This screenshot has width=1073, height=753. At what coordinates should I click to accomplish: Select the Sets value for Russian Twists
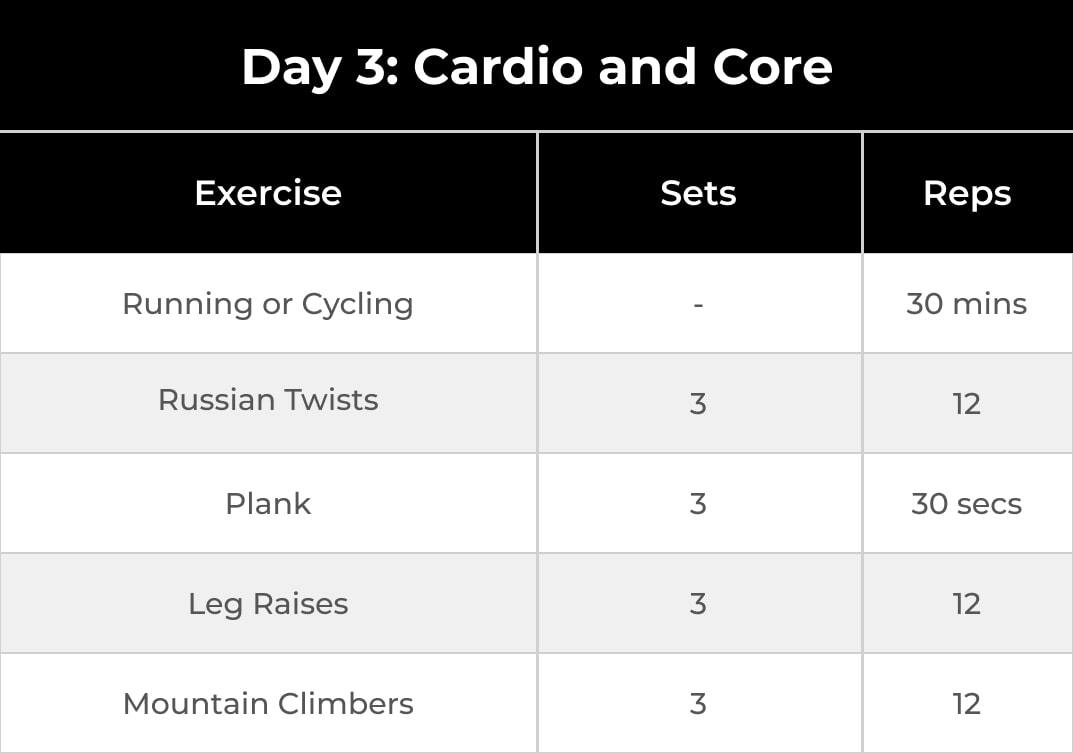tap(698, 404)
